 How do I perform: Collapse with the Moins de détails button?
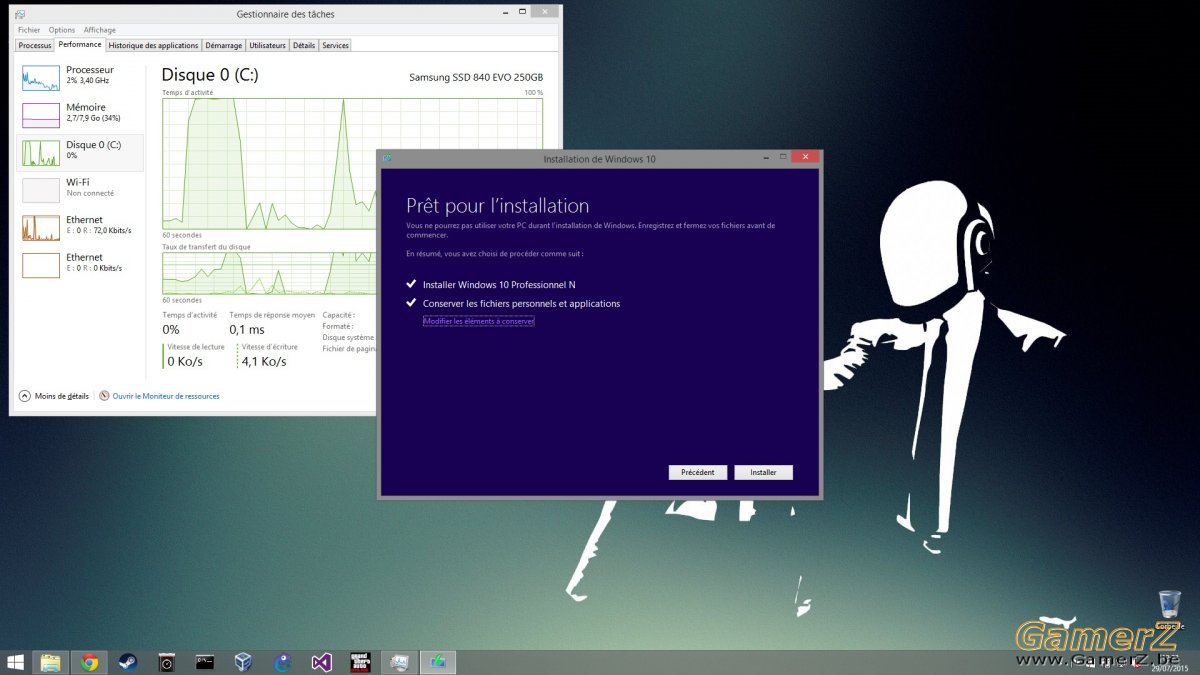click(x=54, y=396)
